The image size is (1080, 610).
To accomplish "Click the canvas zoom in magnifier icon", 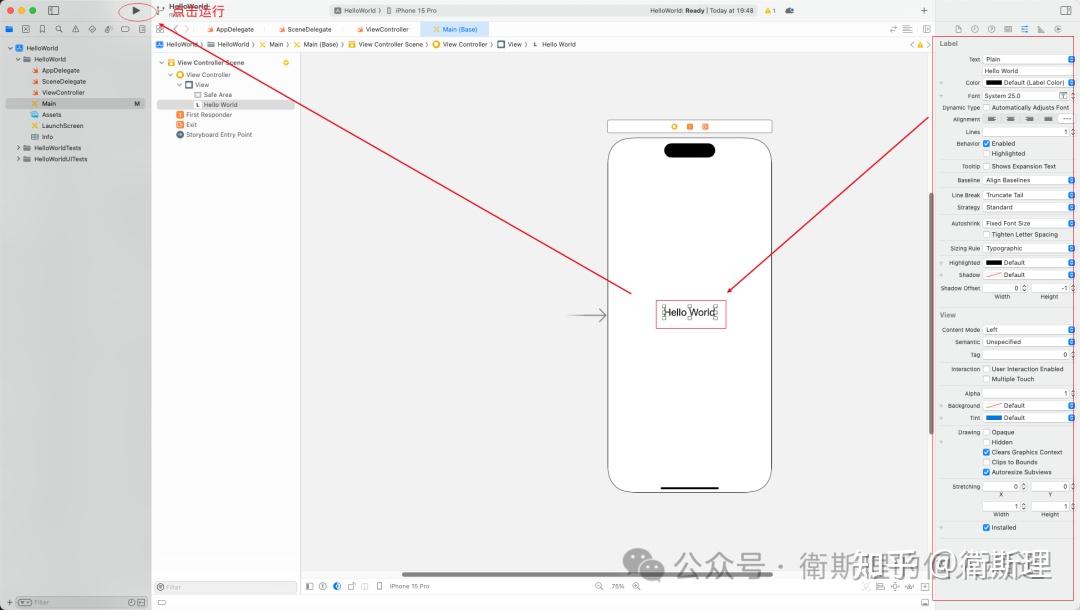I will tap(634, 586).
